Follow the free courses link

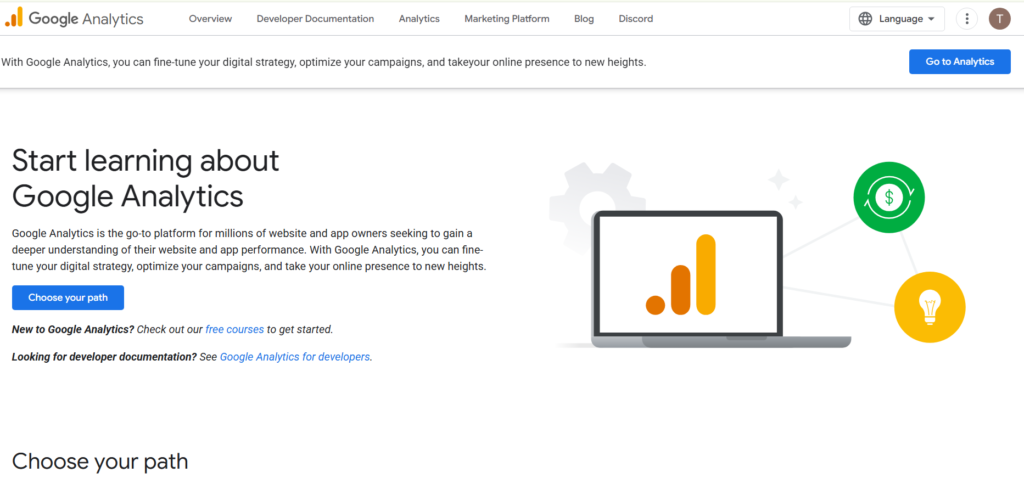click(234, 330)
